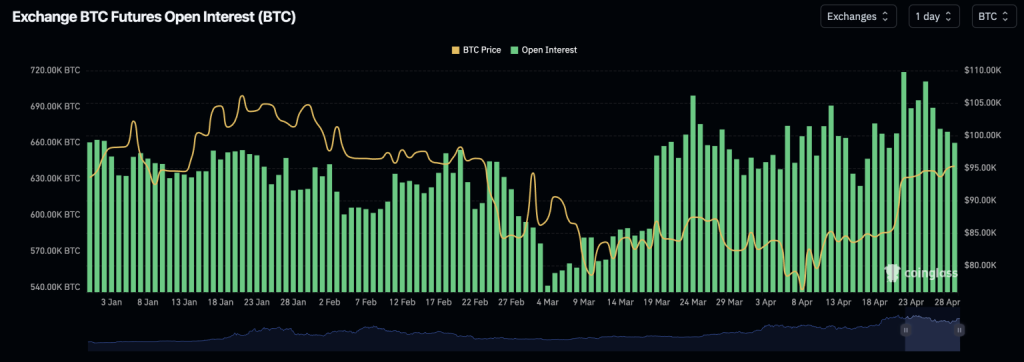Click the $95.00K price axis label
This screenshot has width=1024, height=362.
pyautogui.click(x=982, y=168)
